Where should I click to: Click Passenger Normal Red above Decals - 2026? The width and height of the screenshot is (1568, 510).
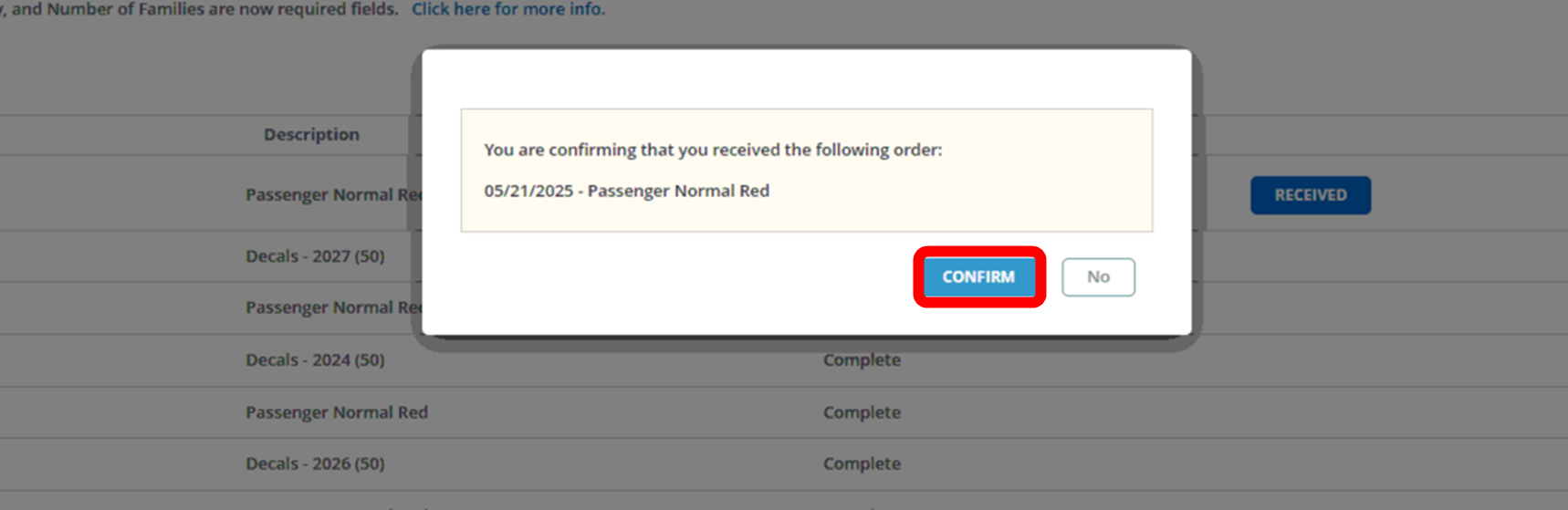pyautogui.click(x=336, y=412)
